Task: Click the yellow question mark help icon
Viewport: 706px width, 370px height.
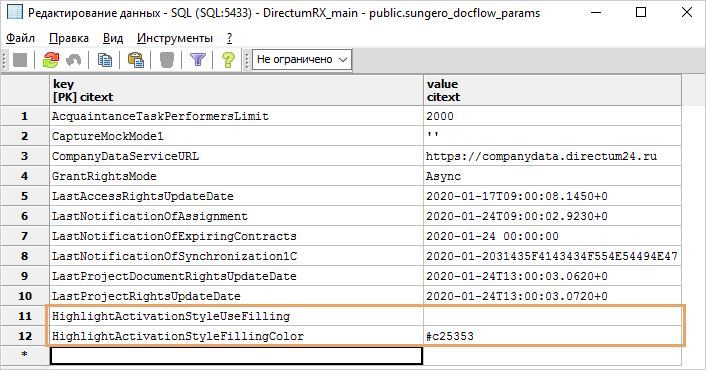Action: [x=228, y=59]
